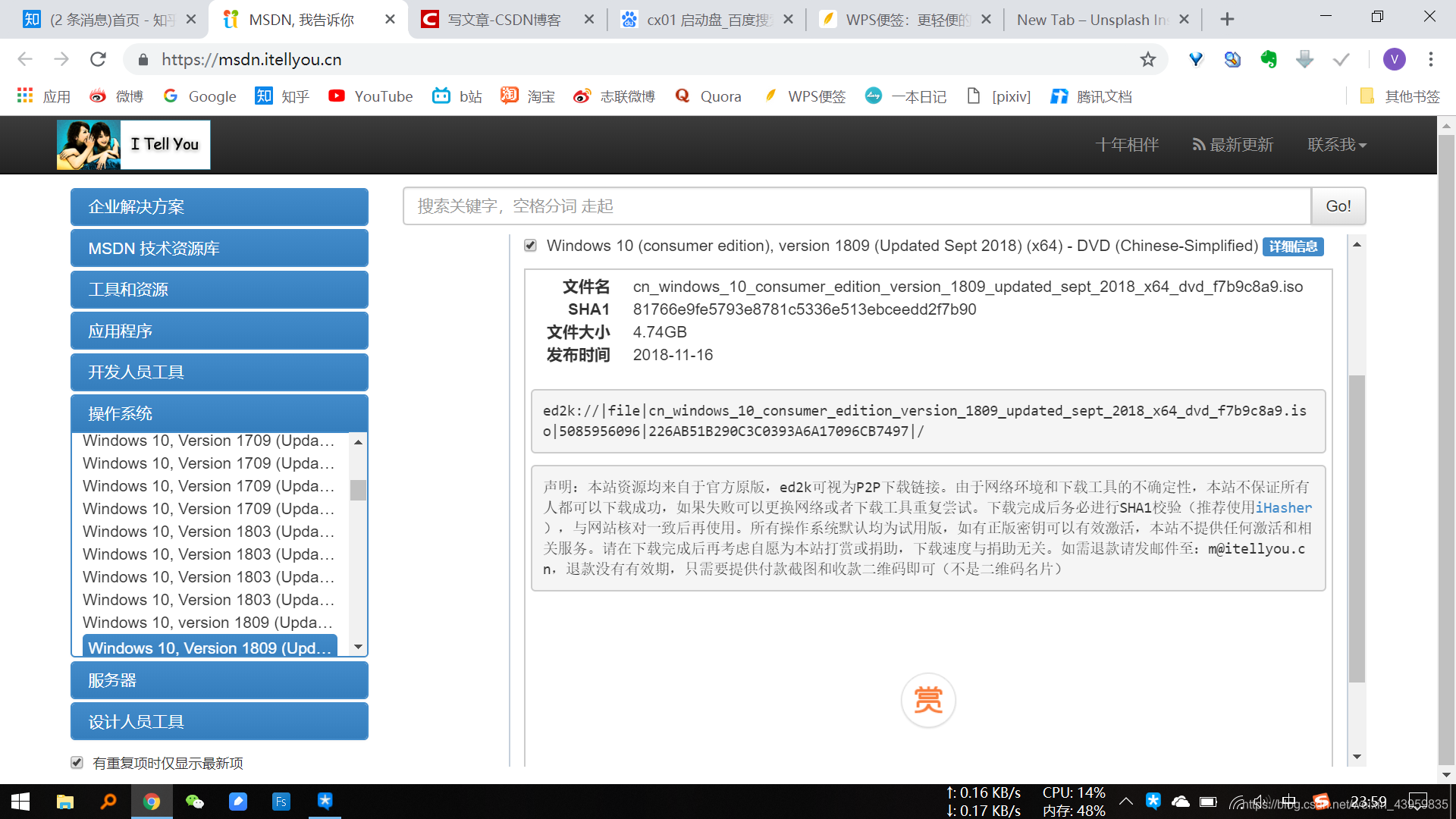
Task: Expand the 应用程序 category
Action: [x=219, y=331]
